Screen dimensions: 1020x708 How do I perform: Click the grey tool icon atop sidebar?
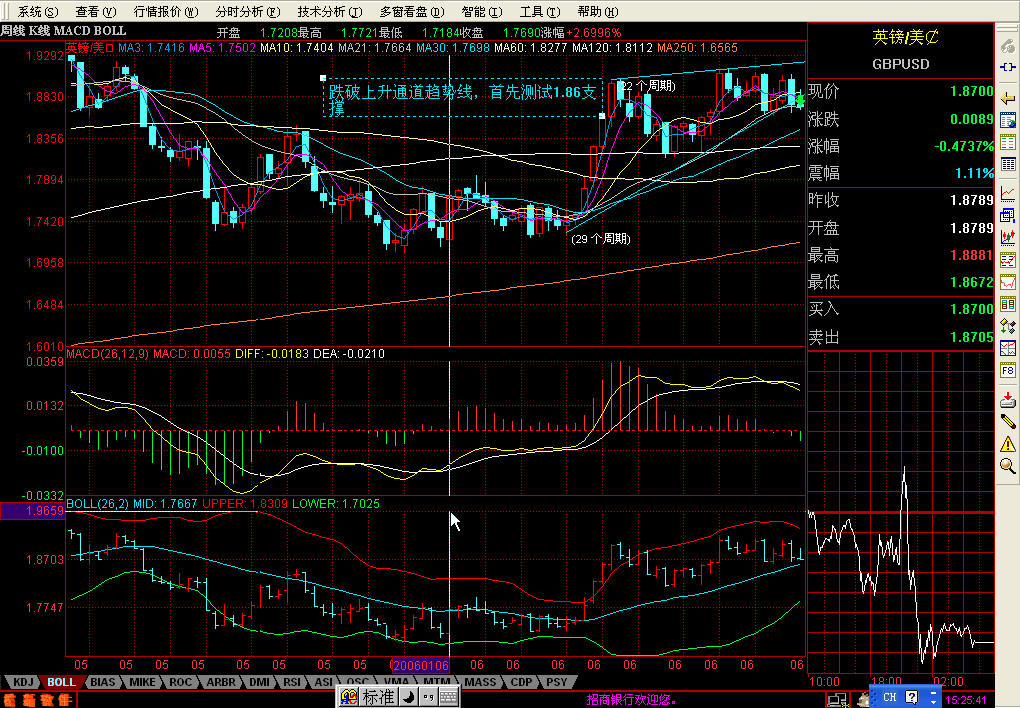click(1008, 46)
